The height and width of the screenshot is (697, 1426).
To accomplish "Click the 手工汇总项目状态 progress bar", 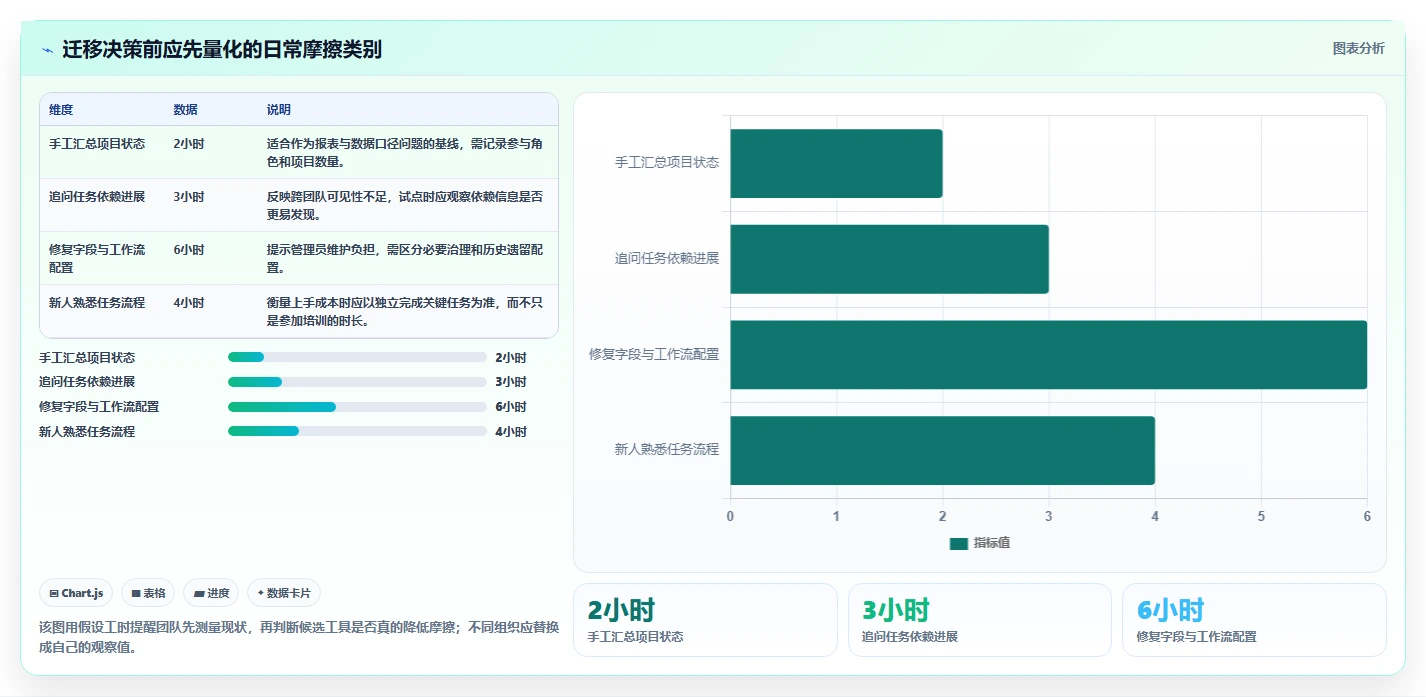I will pyautogui.click(x=357, y=357).
